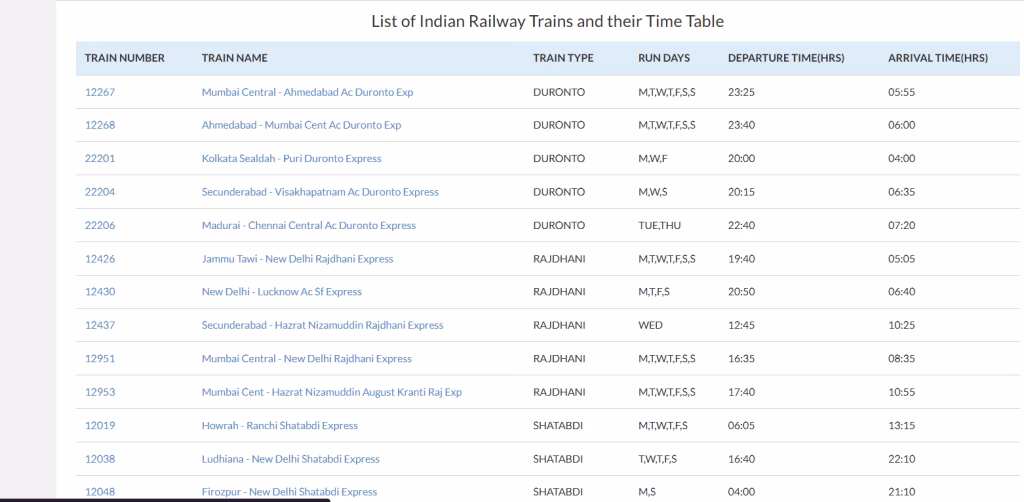The height and width of the screenshot is (502, 1024).
Task: Open train number 22204 link
Action: (100, 192)
